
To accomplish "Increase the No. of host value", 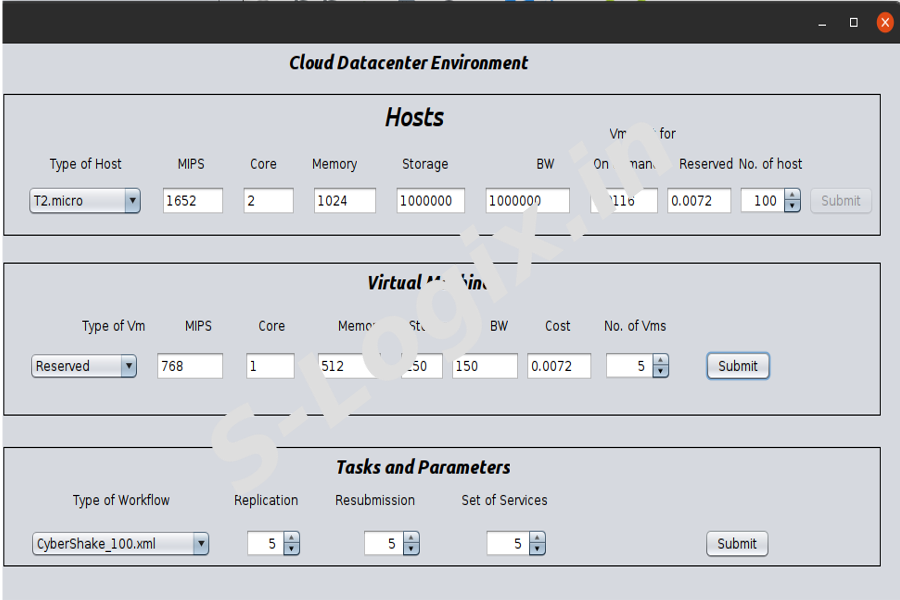I will pyautogui.click(x=793, y=196).
